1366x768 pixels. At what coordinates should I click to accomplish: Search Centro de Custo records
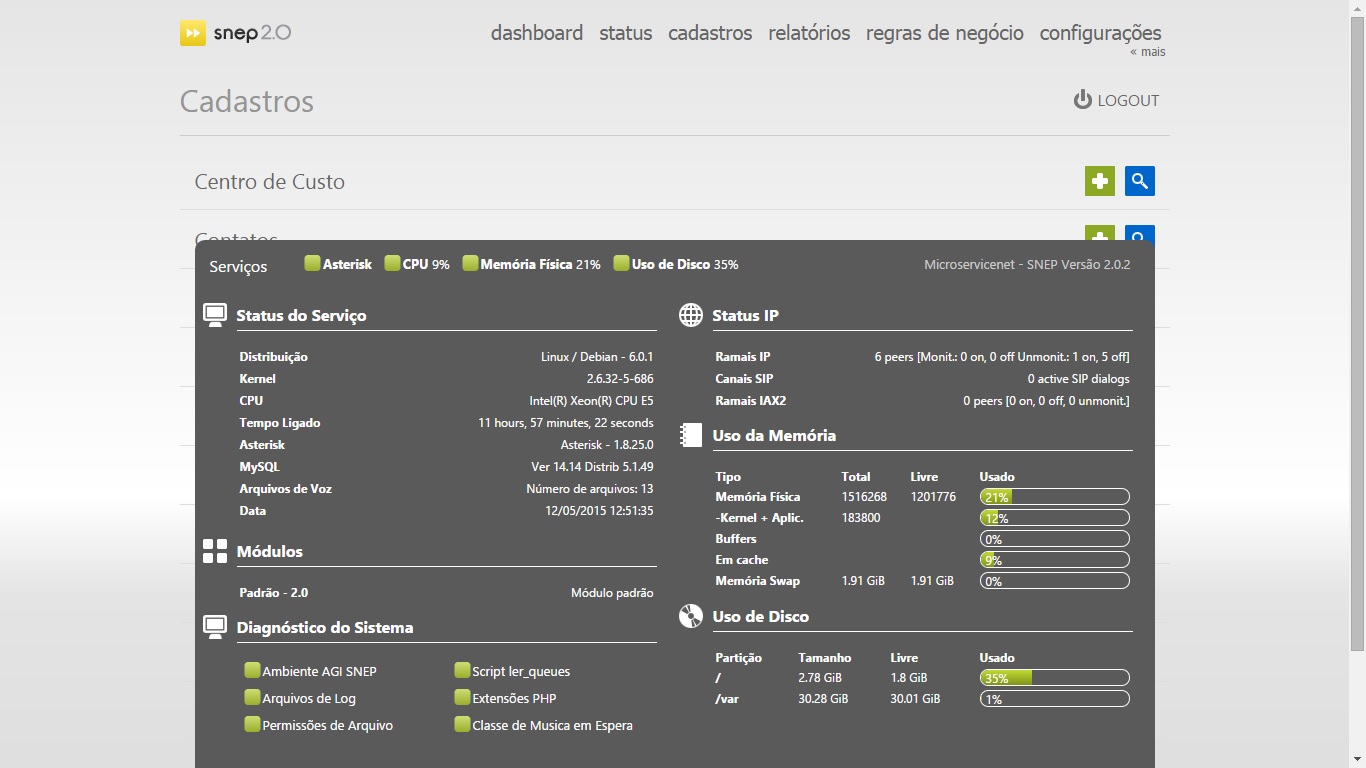click(1139, 181)
